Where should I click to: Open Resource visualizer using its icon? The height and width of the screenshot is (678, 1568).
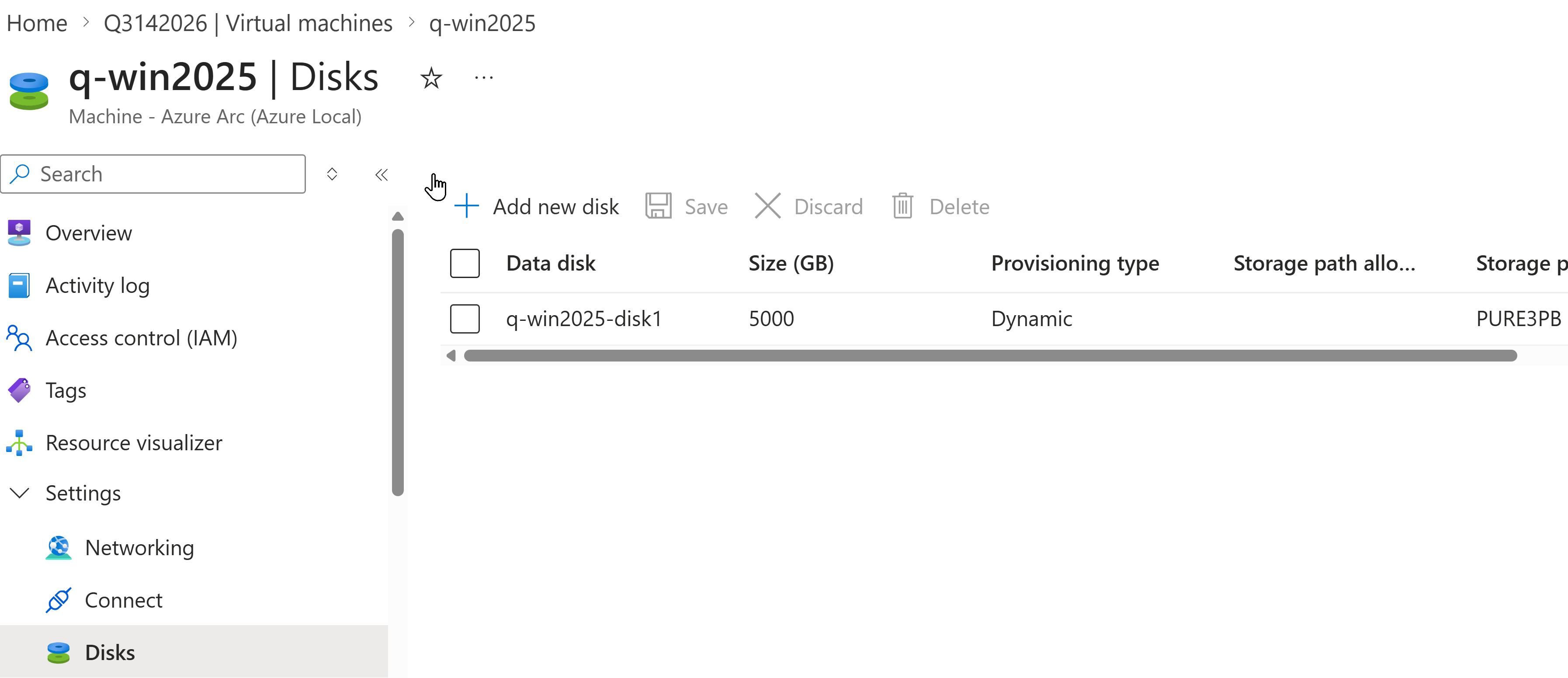(x=19, y=442)
